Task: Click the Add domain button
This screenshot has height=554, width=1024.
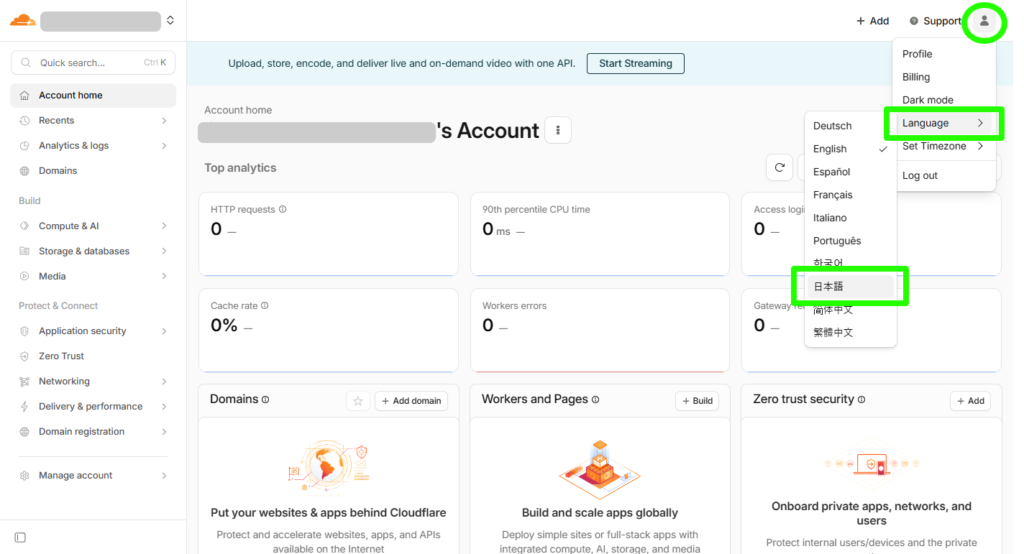Action: (x=411, y=401)
